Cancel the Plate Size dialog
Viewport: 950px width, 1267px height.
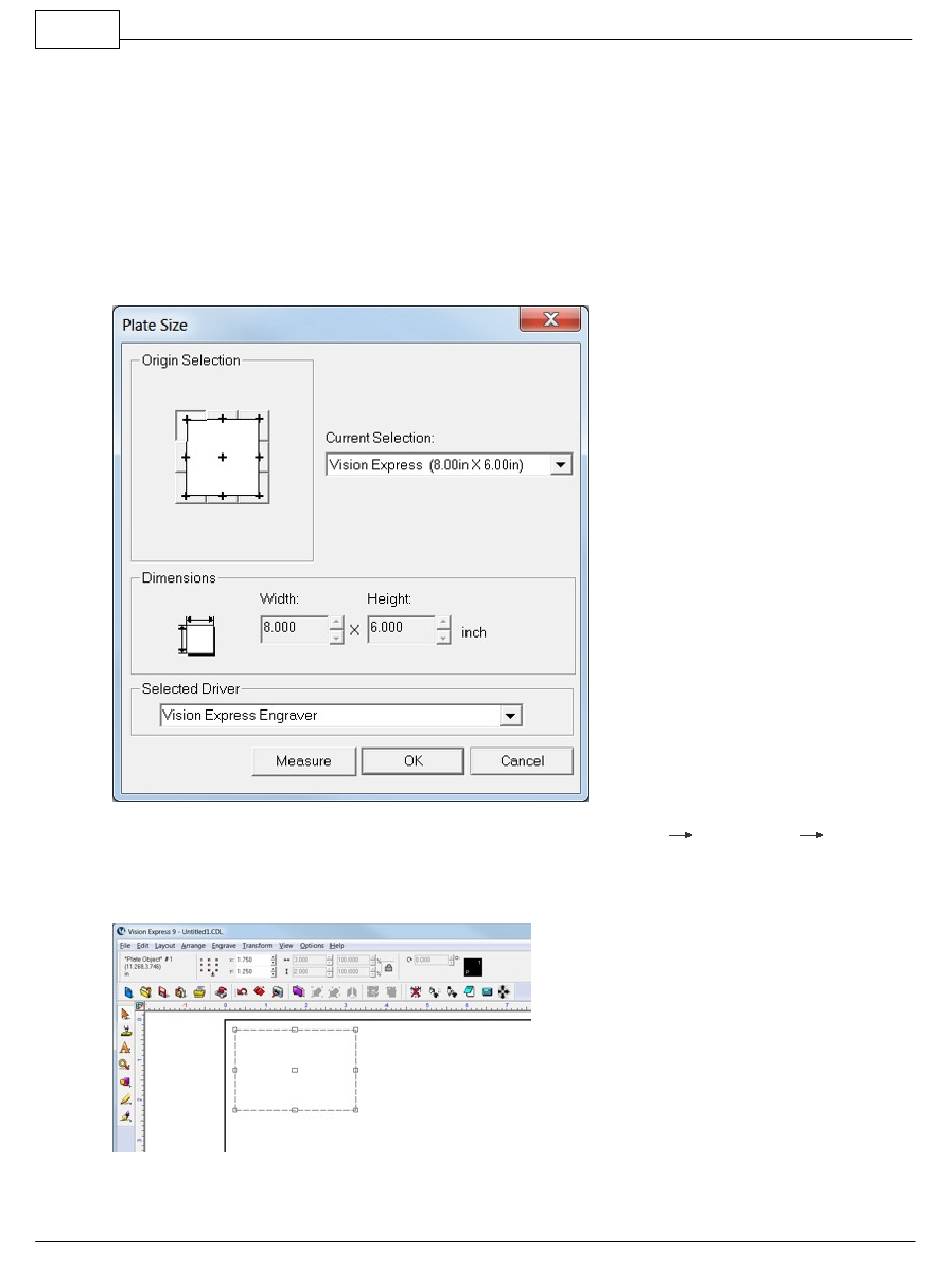[522, 761]
